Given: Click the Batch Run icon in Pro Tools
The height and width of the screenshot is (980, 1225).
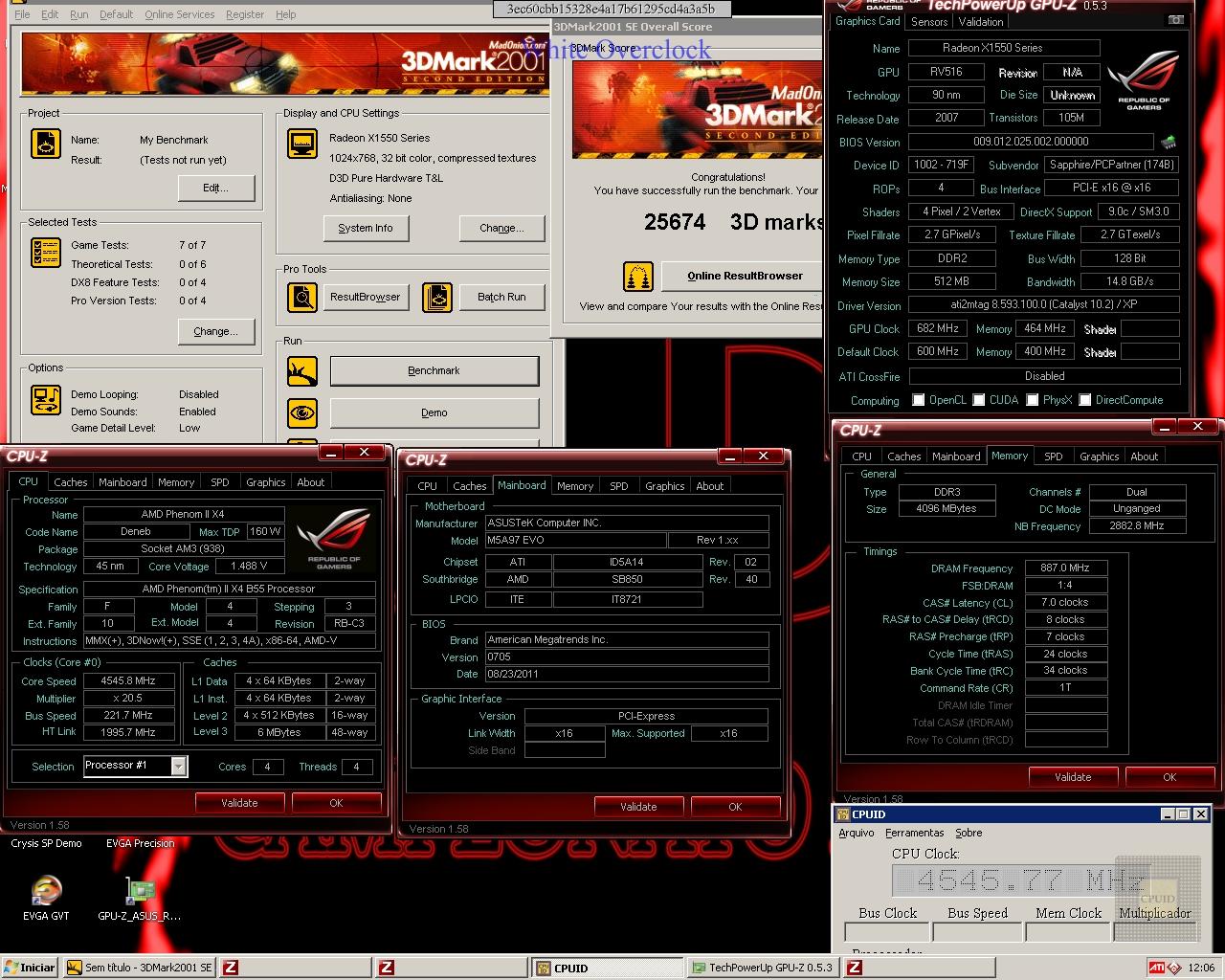Looking at the screenshot, I should 436,298.
